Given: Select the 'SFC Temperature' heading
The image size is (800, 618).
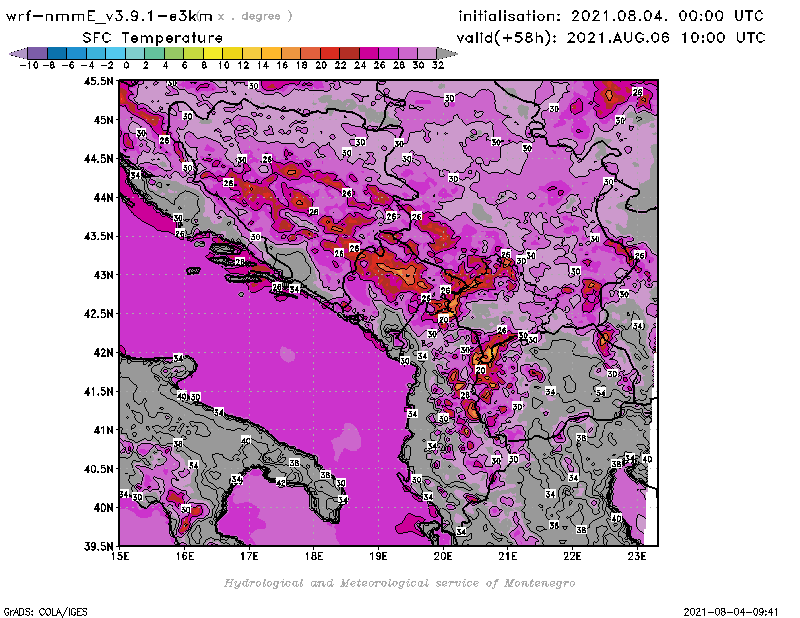Looking at the screenshot, I should pyautogui.click(x=153, y=38).
